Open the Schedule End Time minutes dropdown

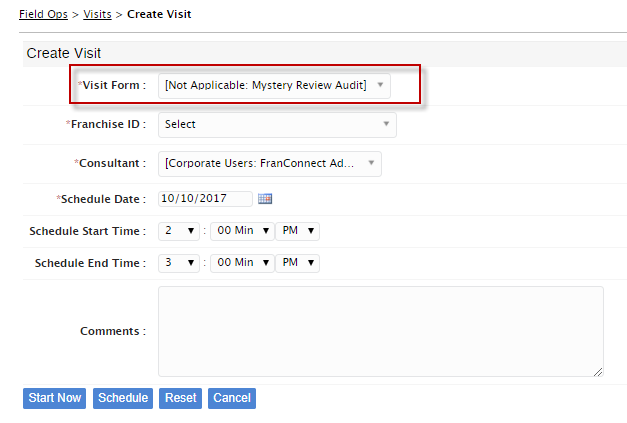point(242,263)
